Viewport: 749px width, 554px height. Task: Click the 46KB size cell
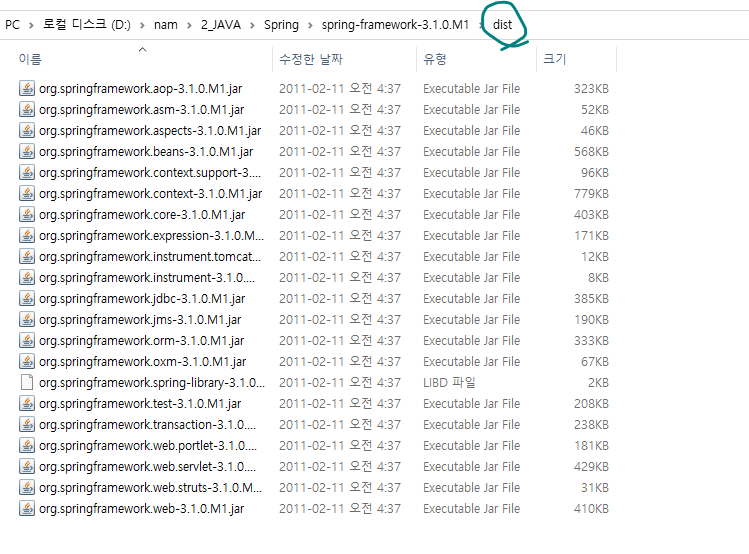595,130
